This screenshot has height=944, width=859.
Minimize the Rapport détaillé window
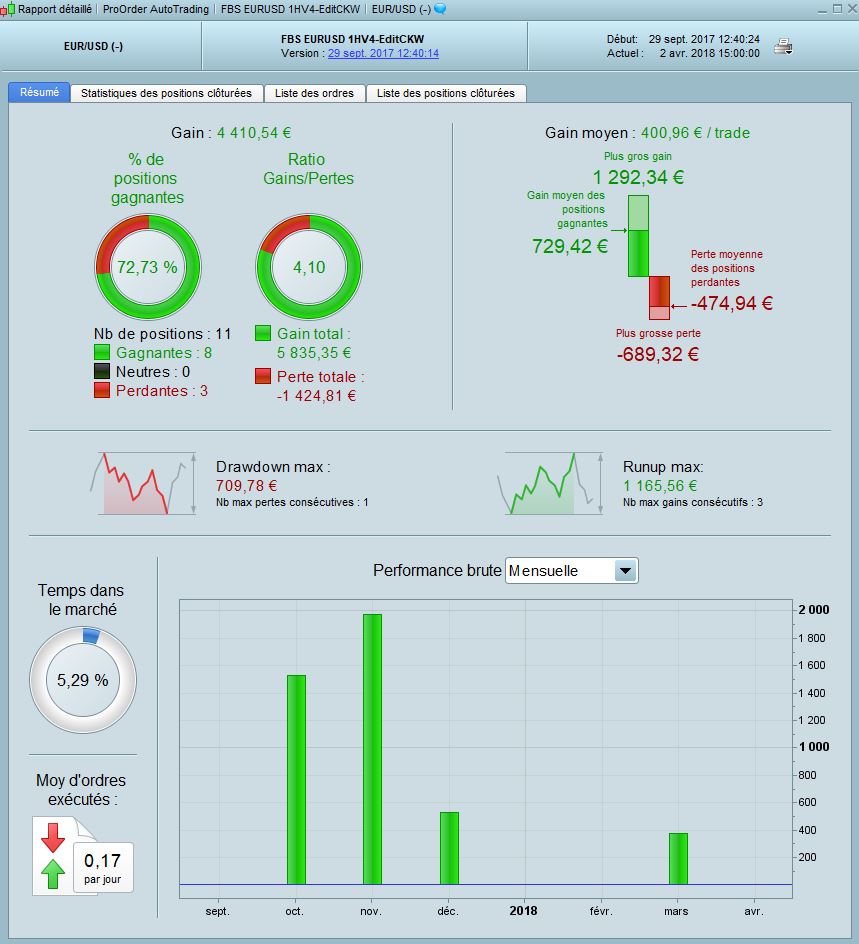[822, 9]
